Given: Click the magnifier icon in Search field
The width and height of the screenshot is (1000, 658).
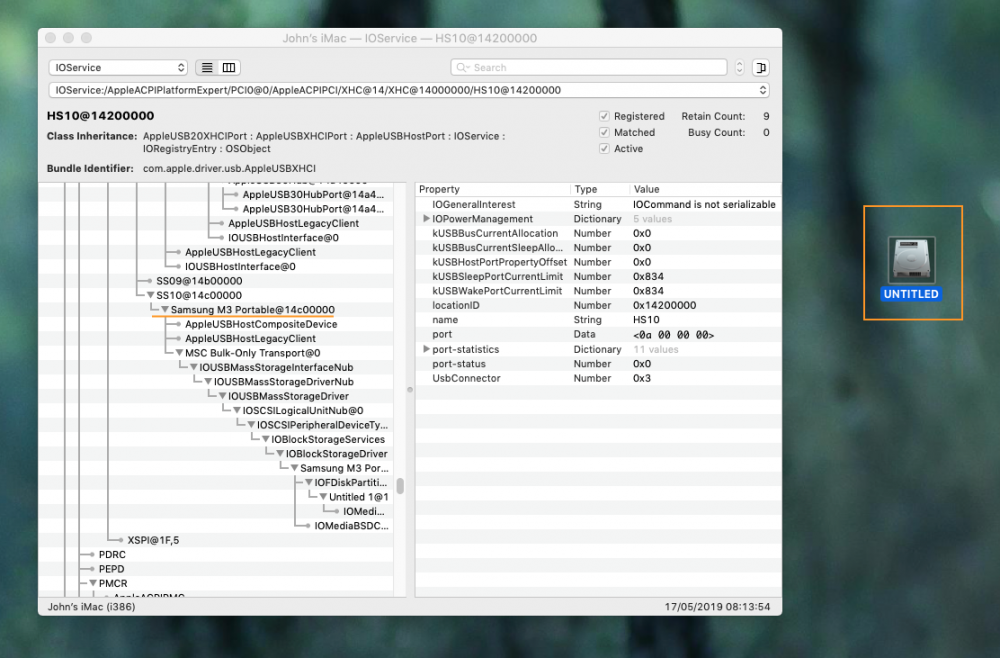Looking at the screenshot, I should [x=462, y=68].
